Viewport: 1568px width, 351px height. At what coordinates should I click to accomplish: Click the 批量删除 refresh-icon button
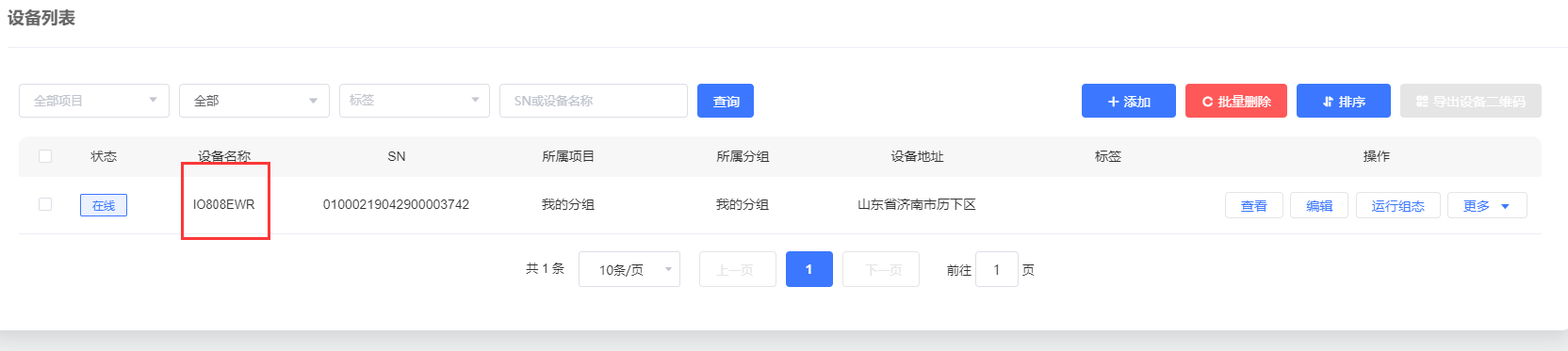1235,101
